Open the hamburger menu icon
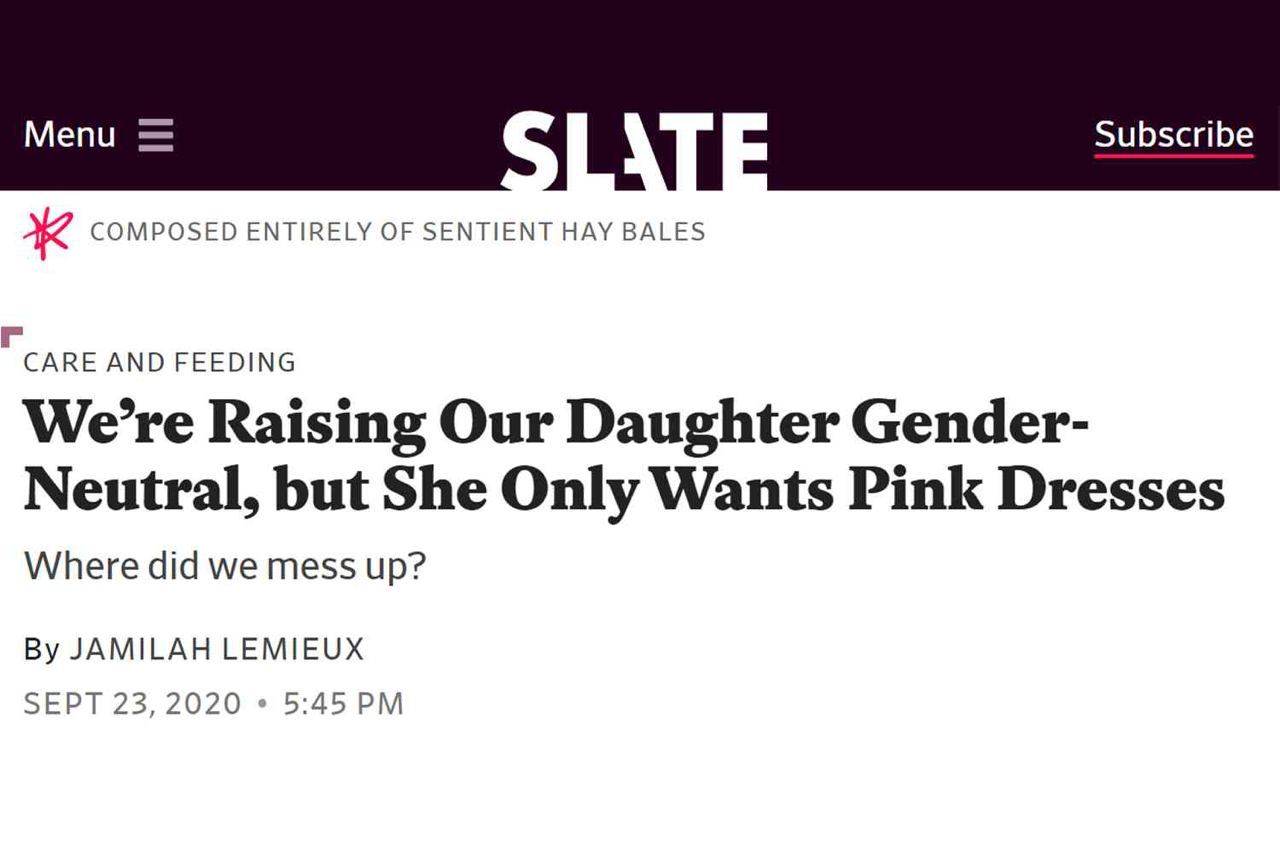The height and width of the screenshot is (853, 1280). tap(156, 135)
